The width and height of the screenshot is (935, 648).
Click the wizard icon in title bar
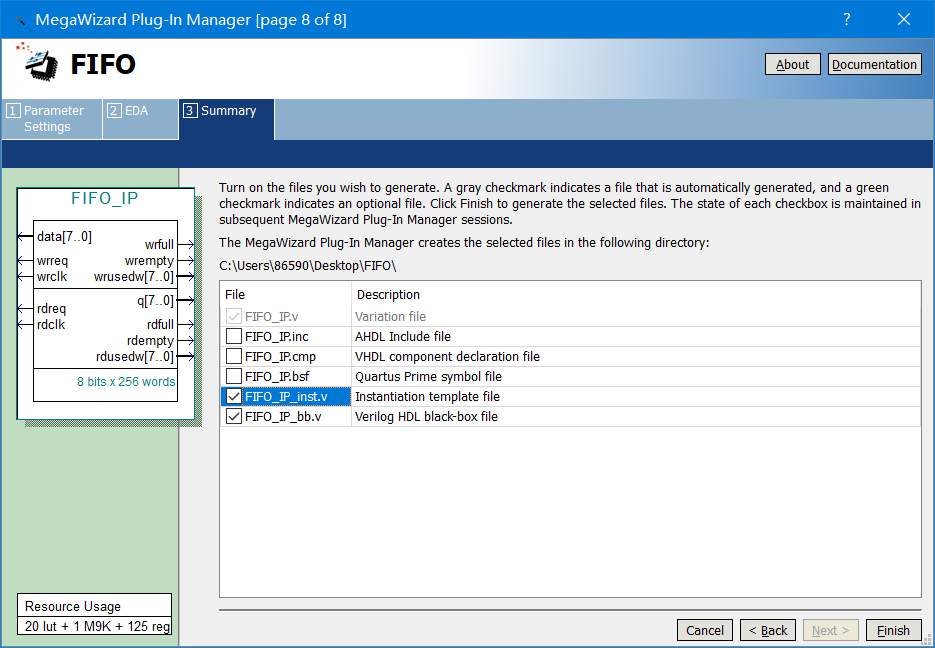(20, 20)
